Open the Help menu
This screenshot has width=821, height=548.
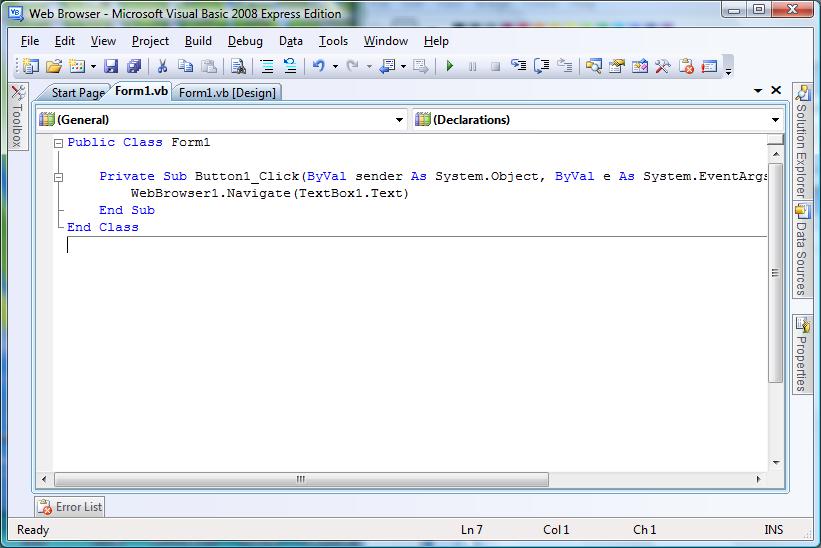click(436, 41)
